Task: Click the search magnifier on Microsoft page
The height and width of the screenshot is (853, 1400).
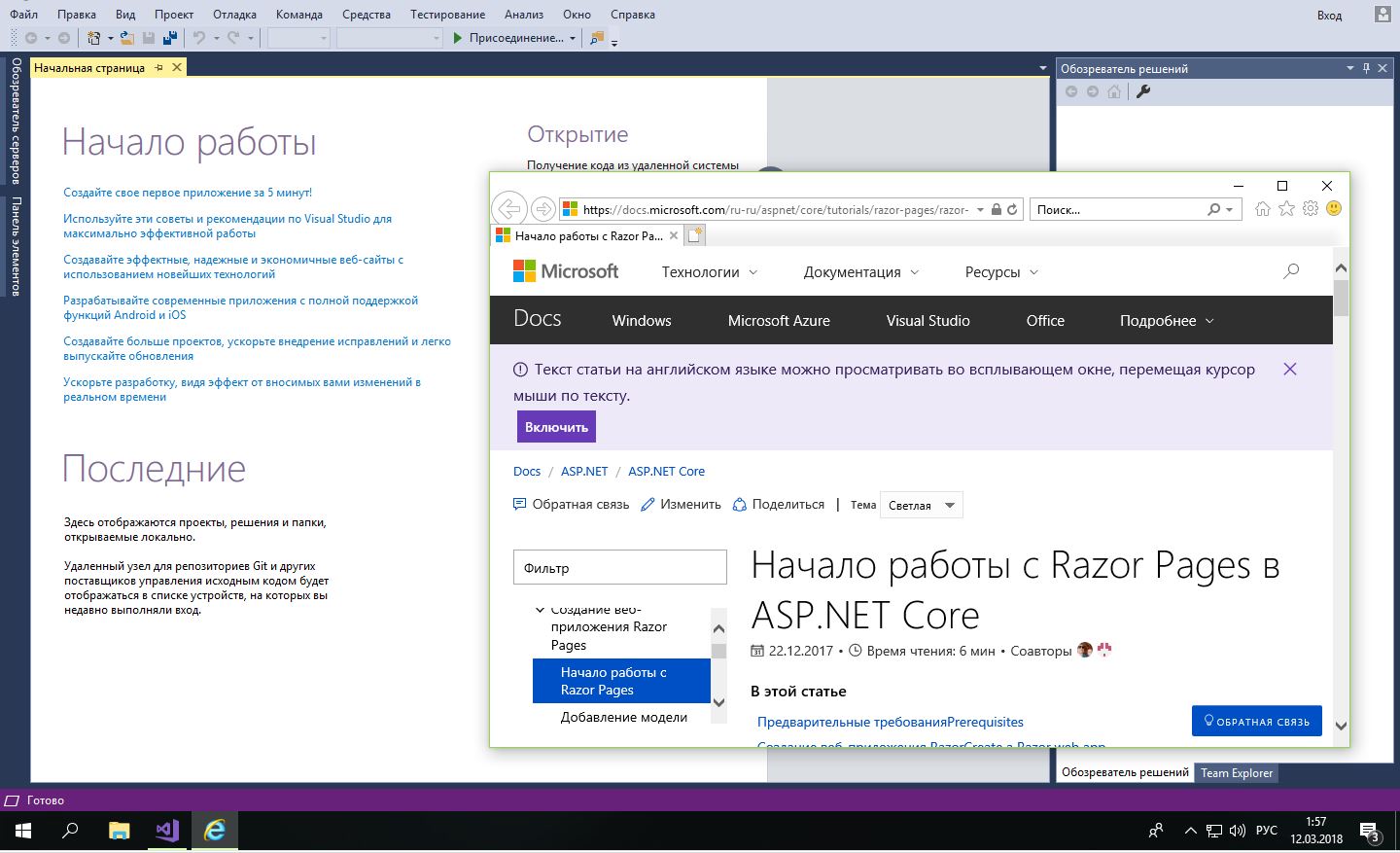Action: [x=1291, y=271]
